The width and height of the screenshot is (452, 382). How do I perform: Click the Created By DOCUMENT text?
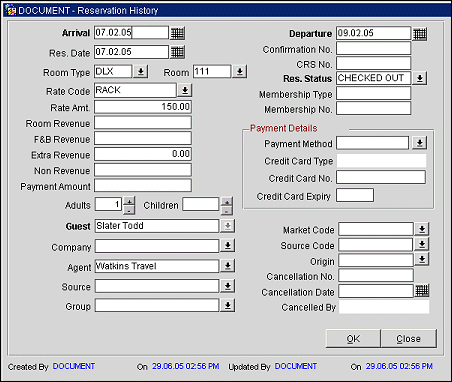(x=74, y=366)
